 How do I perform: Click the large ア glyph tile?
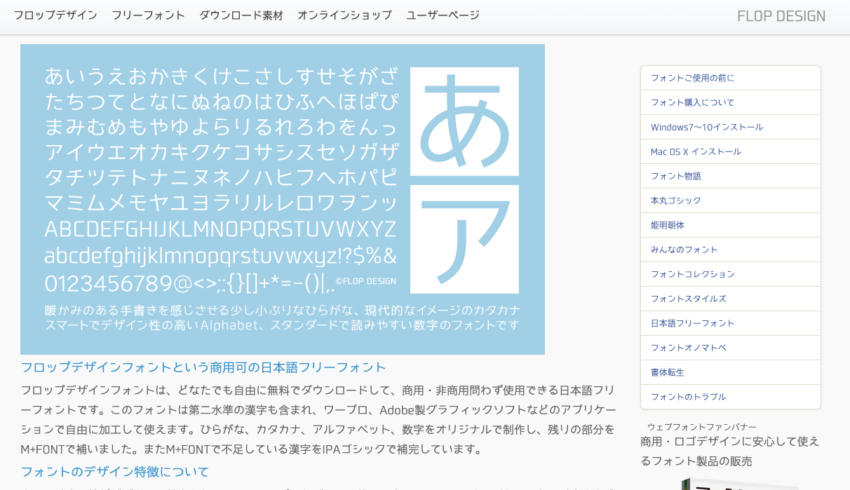pos(465,239)
